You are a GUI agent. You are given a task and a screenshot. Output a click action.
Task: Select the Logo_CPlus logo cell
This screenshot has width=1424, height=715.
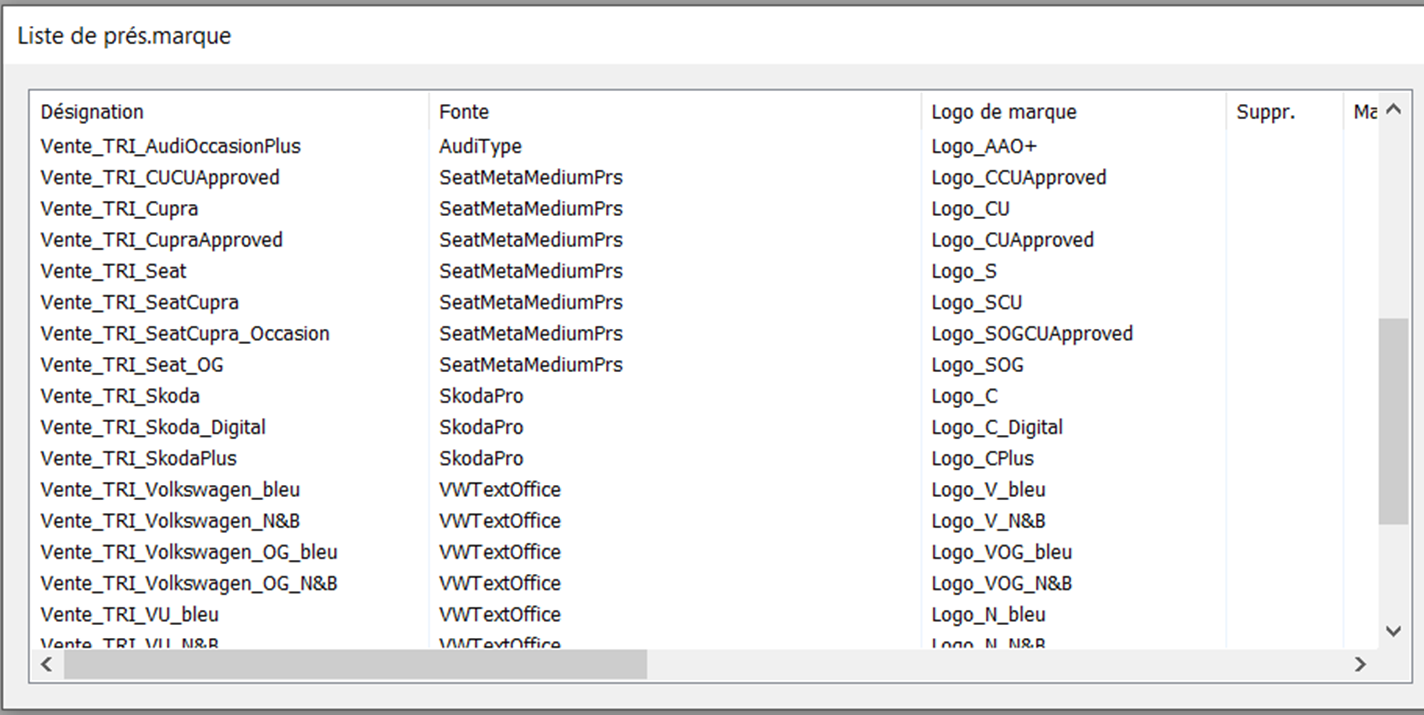click(982, 457)
